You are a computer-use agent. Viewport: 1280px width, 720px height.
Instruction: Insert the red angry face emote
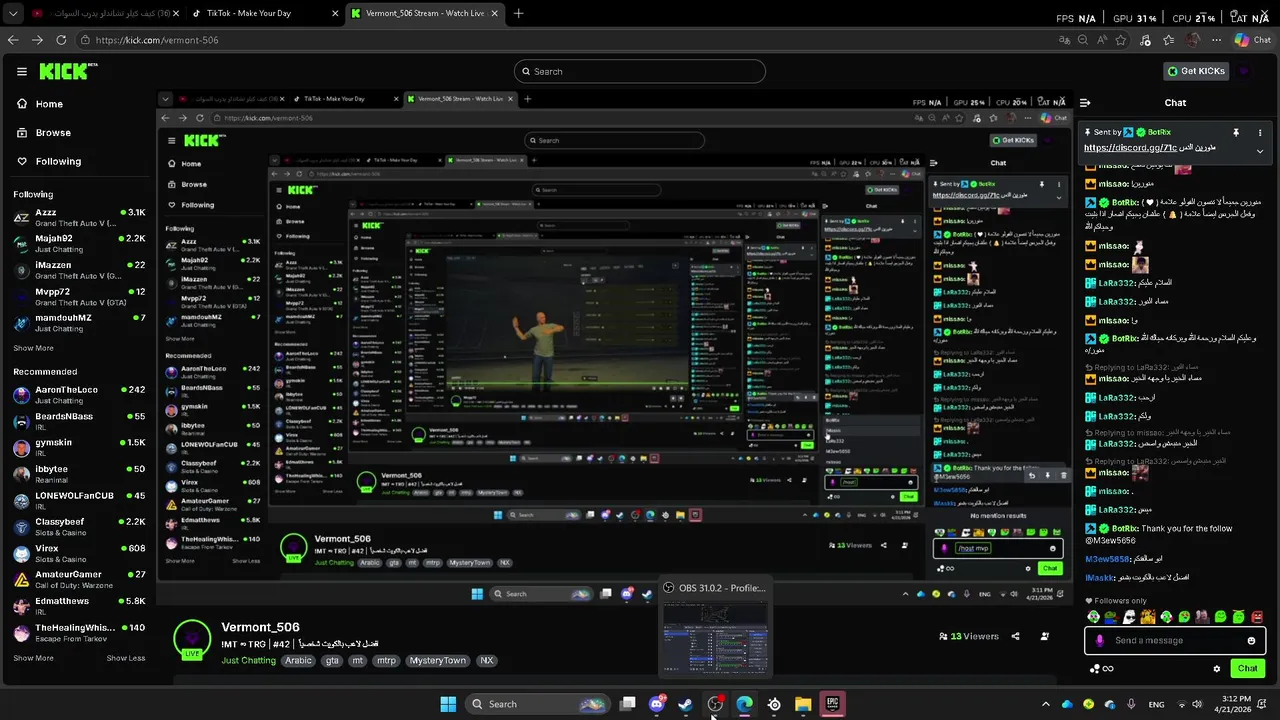point(1258,617)
